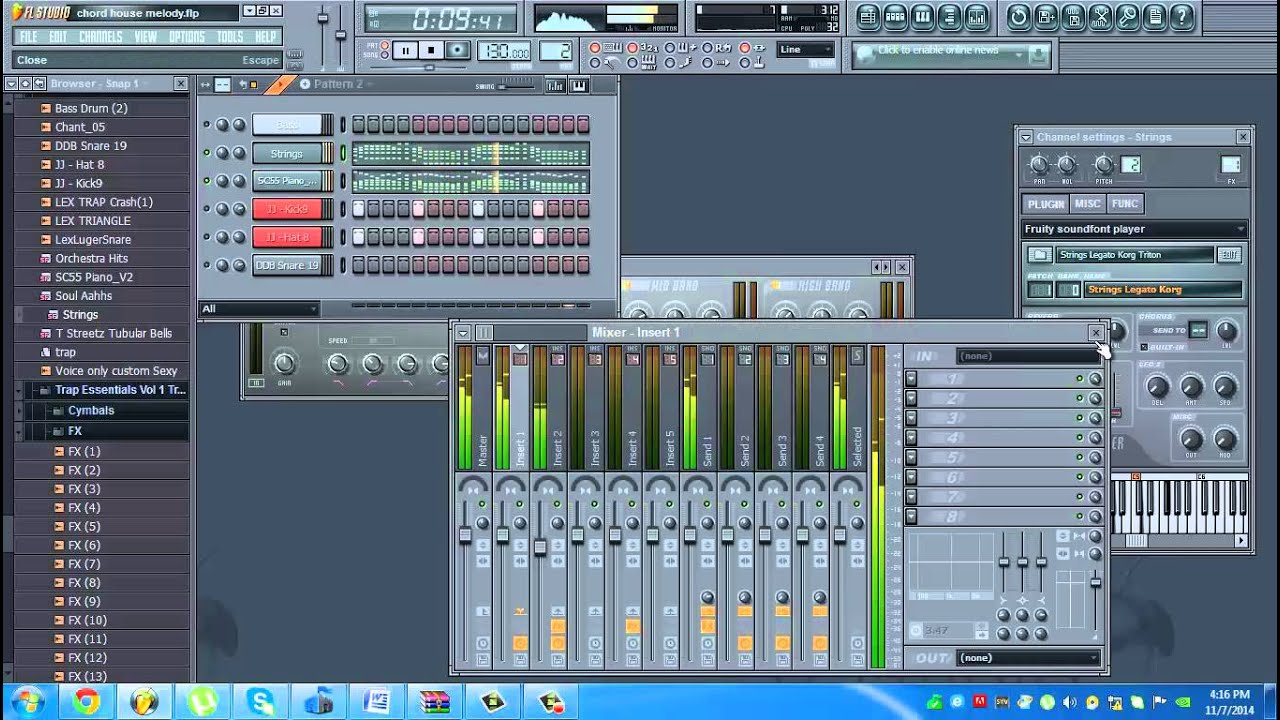Open the OPTIONS menu

(187, 37)
